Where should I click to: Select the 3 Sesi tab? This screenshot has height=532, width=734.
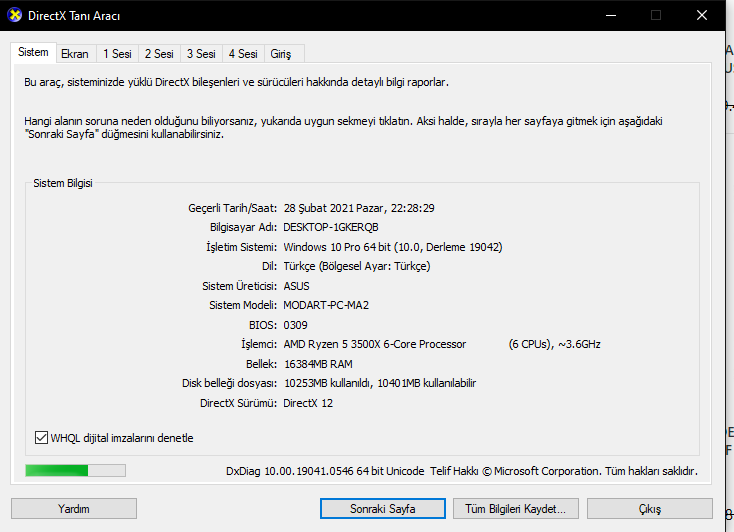coord(201,54)
